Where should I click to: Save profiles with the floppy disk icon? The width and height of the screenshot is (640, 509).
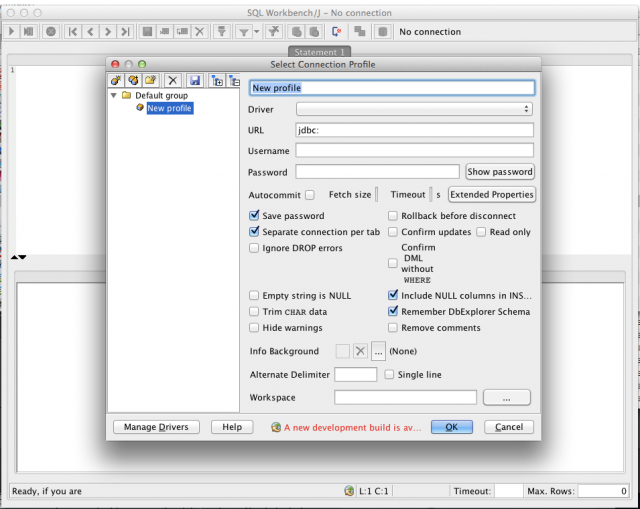pyautogui.click(x=195, y=80)
